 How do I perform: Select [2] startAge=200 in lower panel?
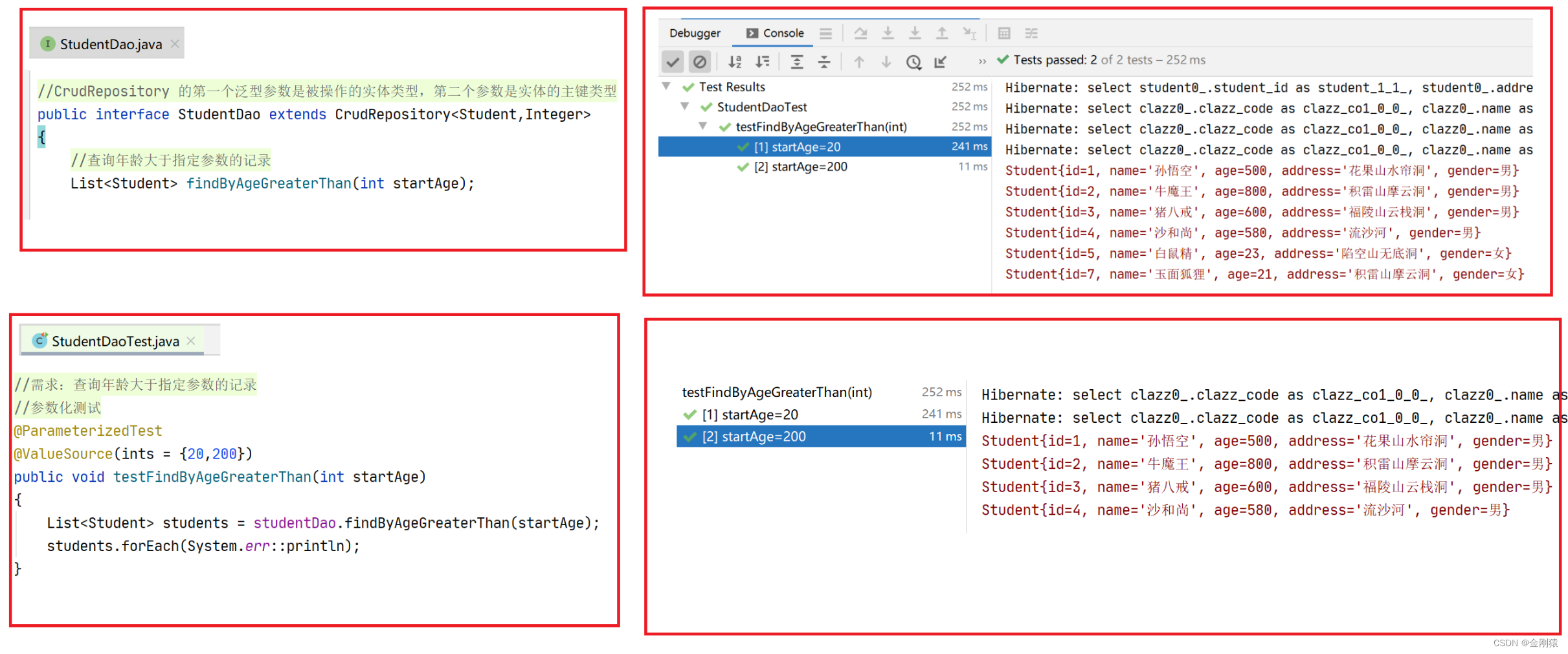821,436
